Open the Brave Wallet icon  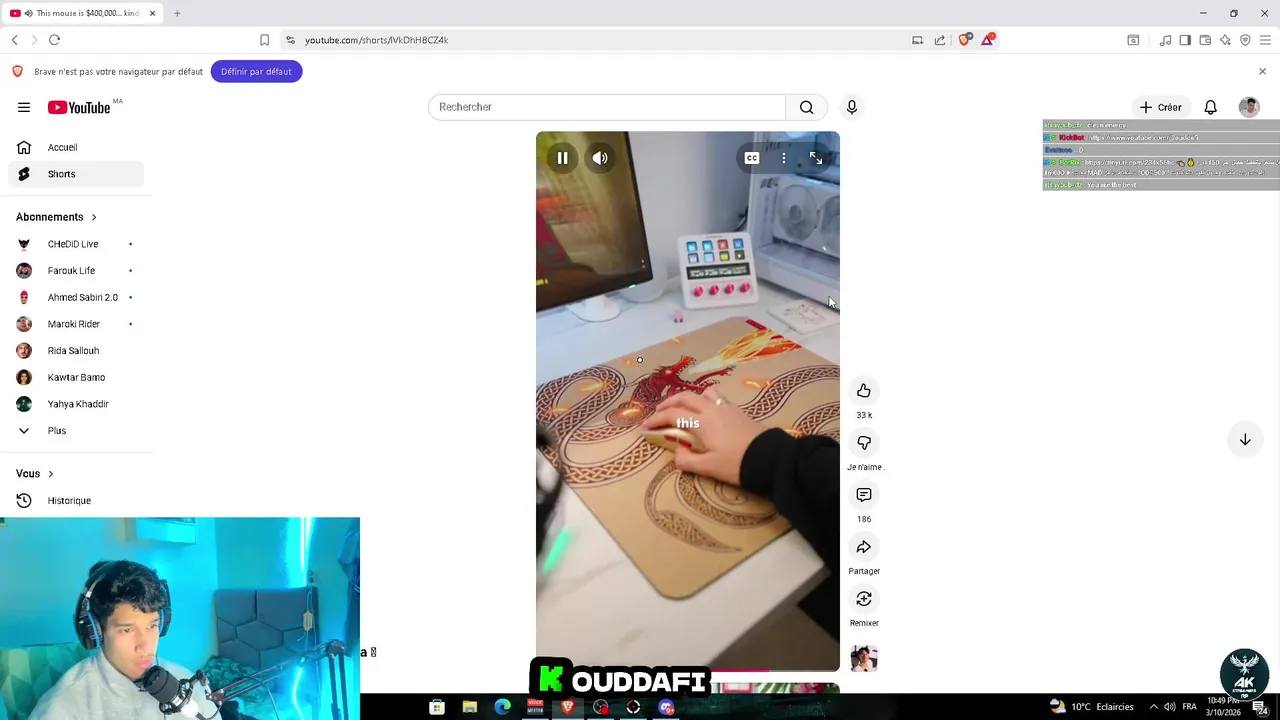pos(1205,40)
